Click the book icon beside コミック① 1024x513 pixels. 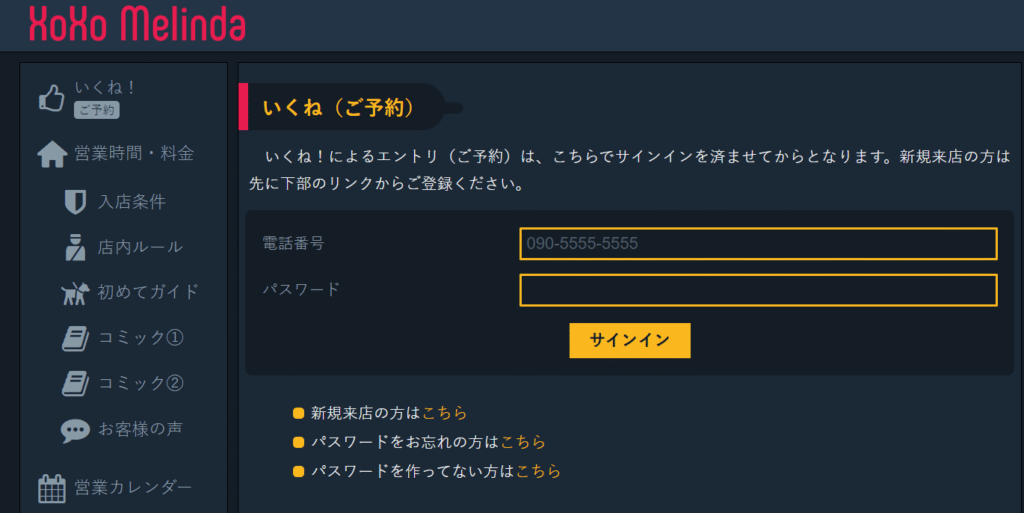75,338
